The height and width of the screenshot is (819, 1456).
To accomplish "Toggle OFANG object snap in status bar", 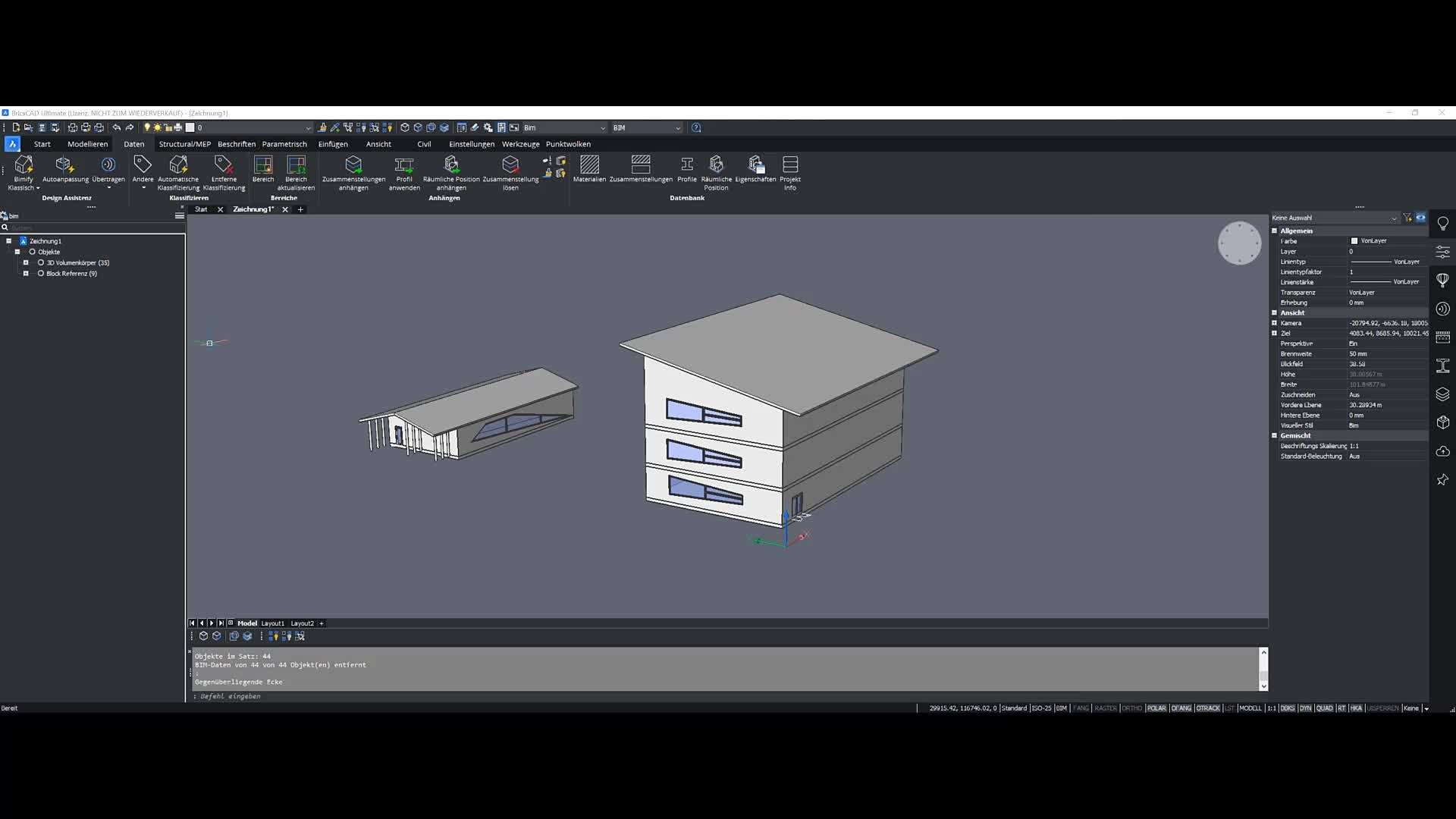I will (1181, 708).
